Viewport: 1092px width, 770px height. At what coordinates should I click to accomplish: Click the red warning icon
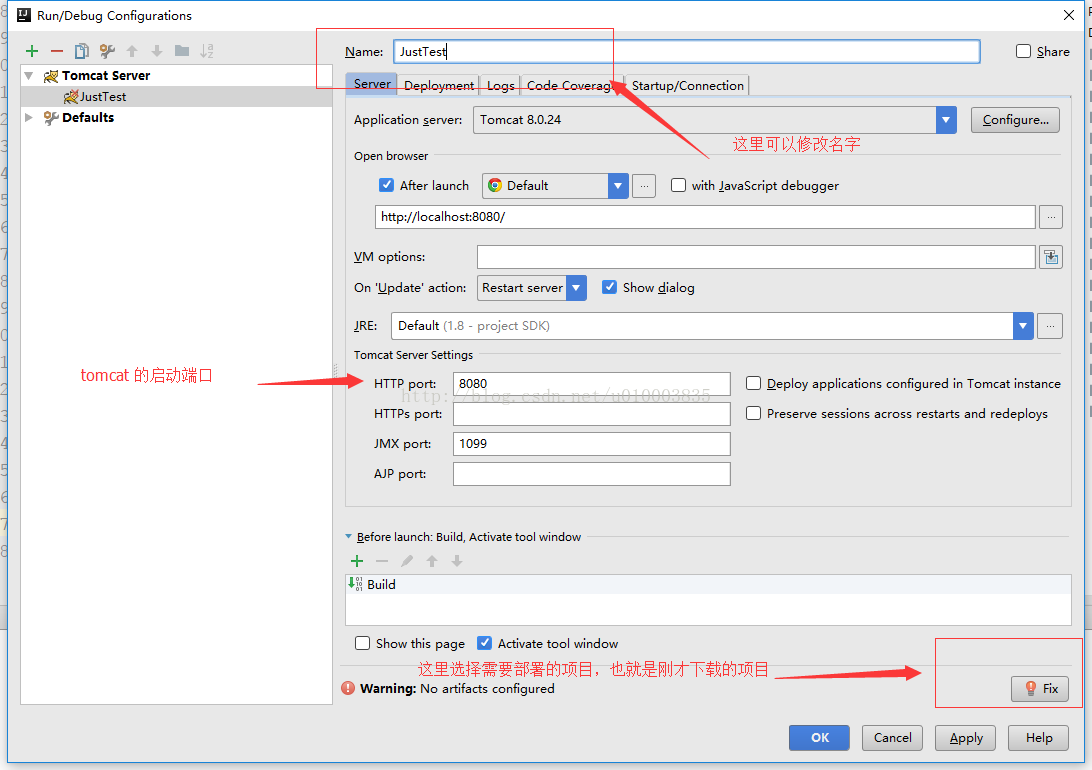pyautogui.click(x=348, y=689)
